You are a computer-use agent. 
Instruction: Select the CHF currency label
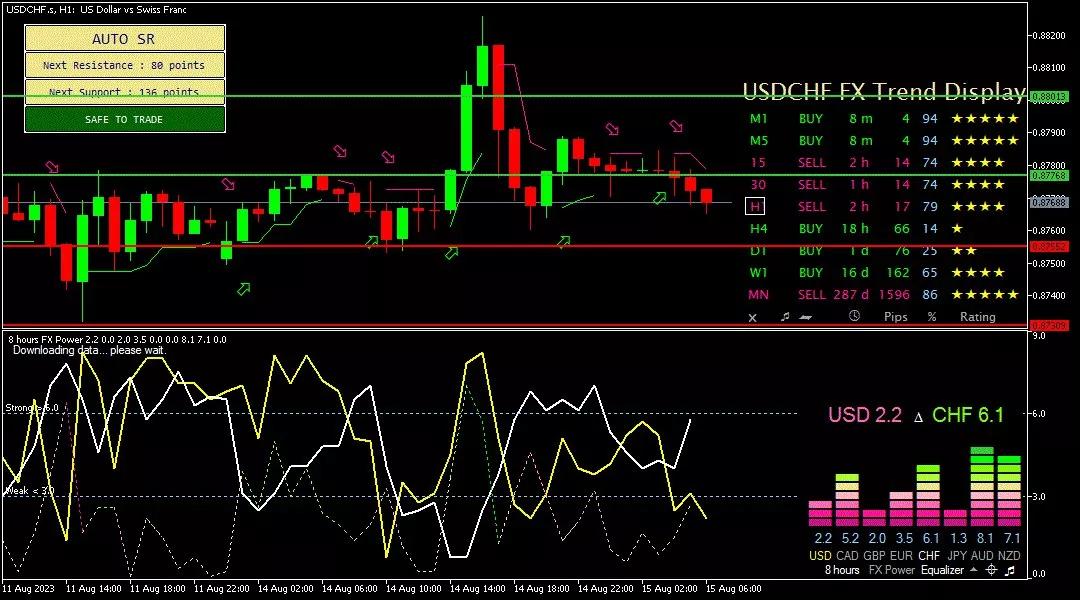(928, 555)
